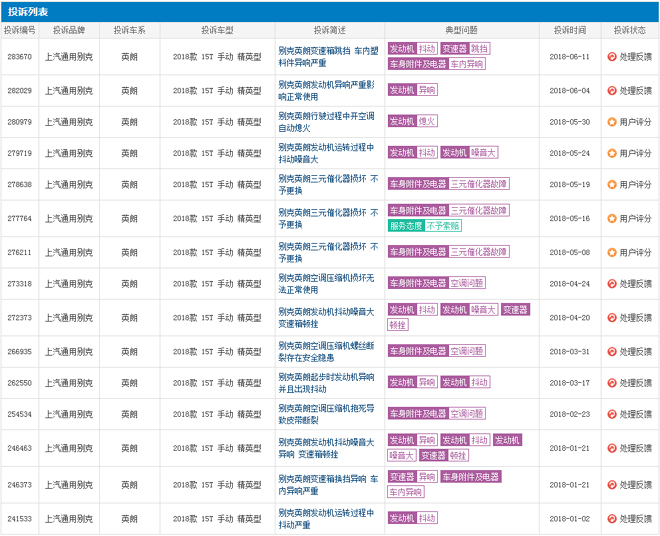Click 英朗 series cell in row 266935
The height and width of the screenshot is (536, 660).
point(129,352)
